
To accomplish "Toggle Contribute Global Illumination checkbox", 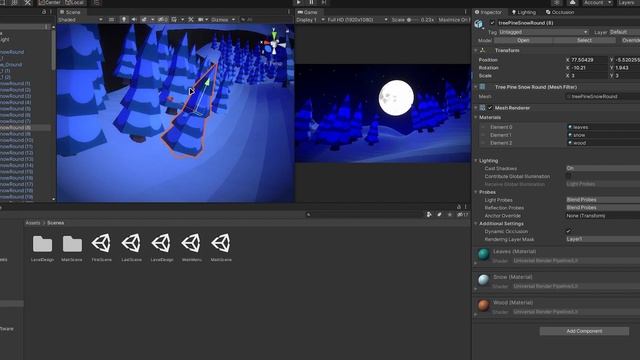I will (569, 176).
